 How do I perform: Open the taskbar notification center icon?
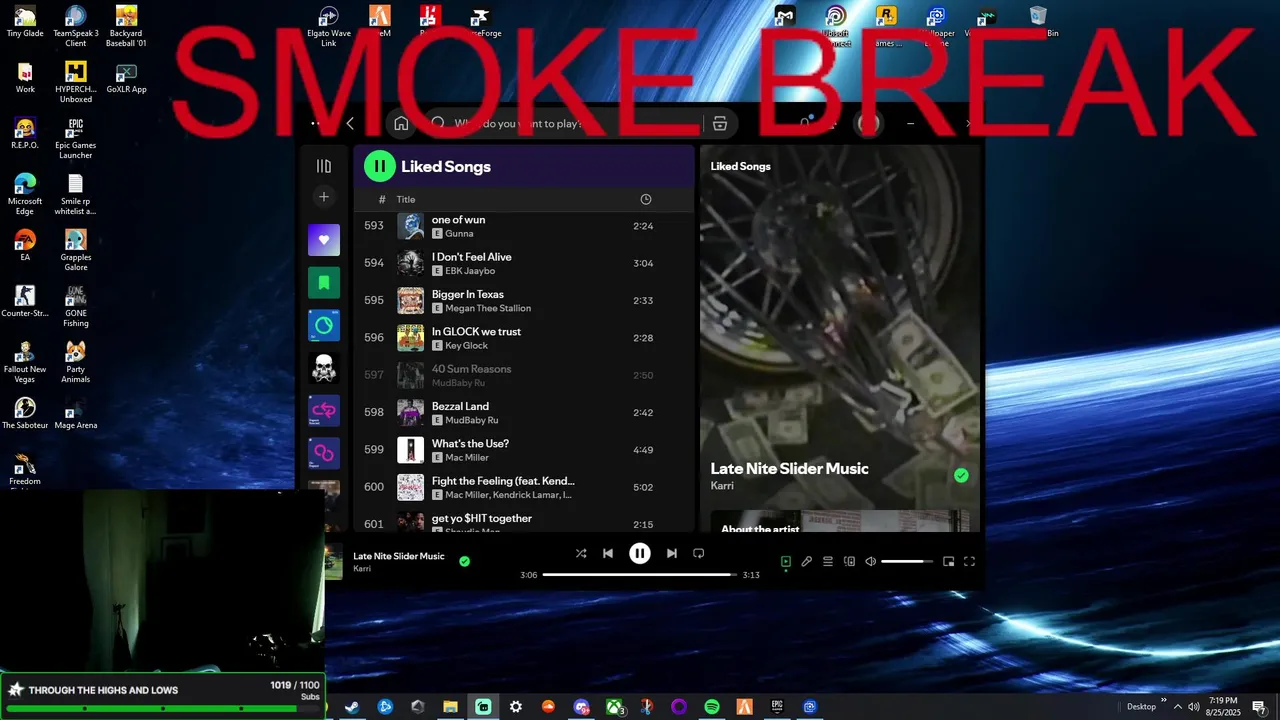point(1259,707)
